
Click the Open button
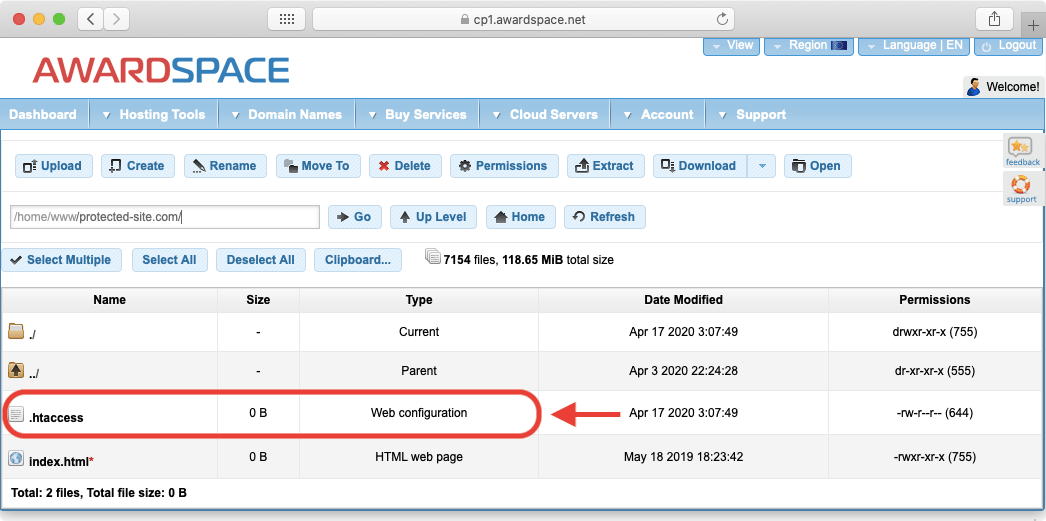[818, 166]
